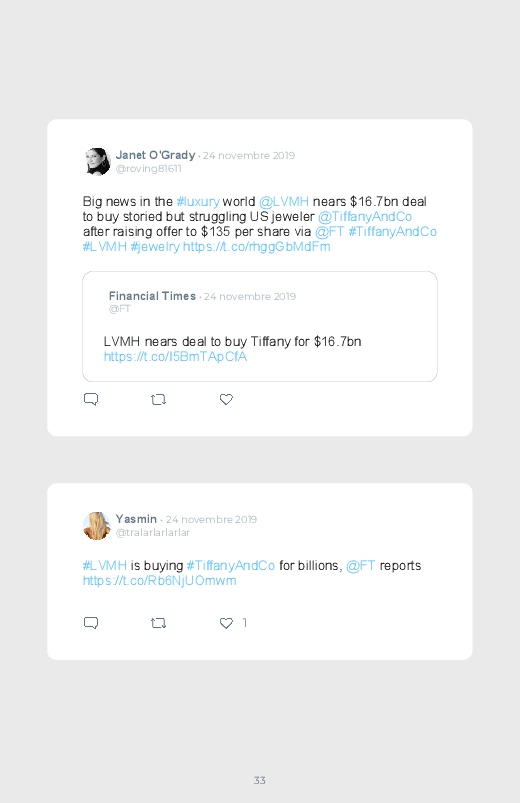Open the @roving81611 handle
Screen dimensions: 520x803
(x=149, y=168)
